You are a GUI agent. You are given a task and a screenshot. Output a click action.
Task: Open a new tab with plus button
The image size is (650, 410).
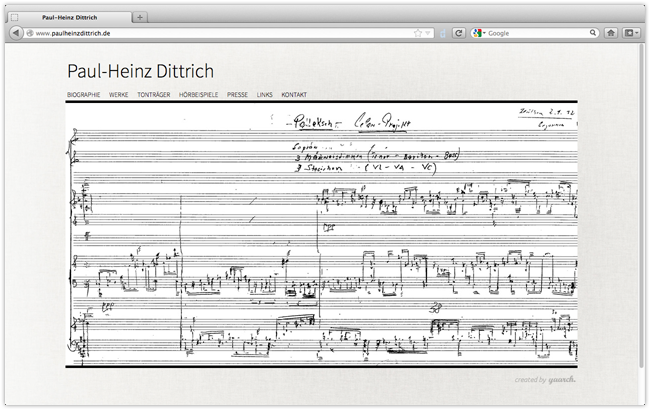pyautogui.click(x=140, y=17)
